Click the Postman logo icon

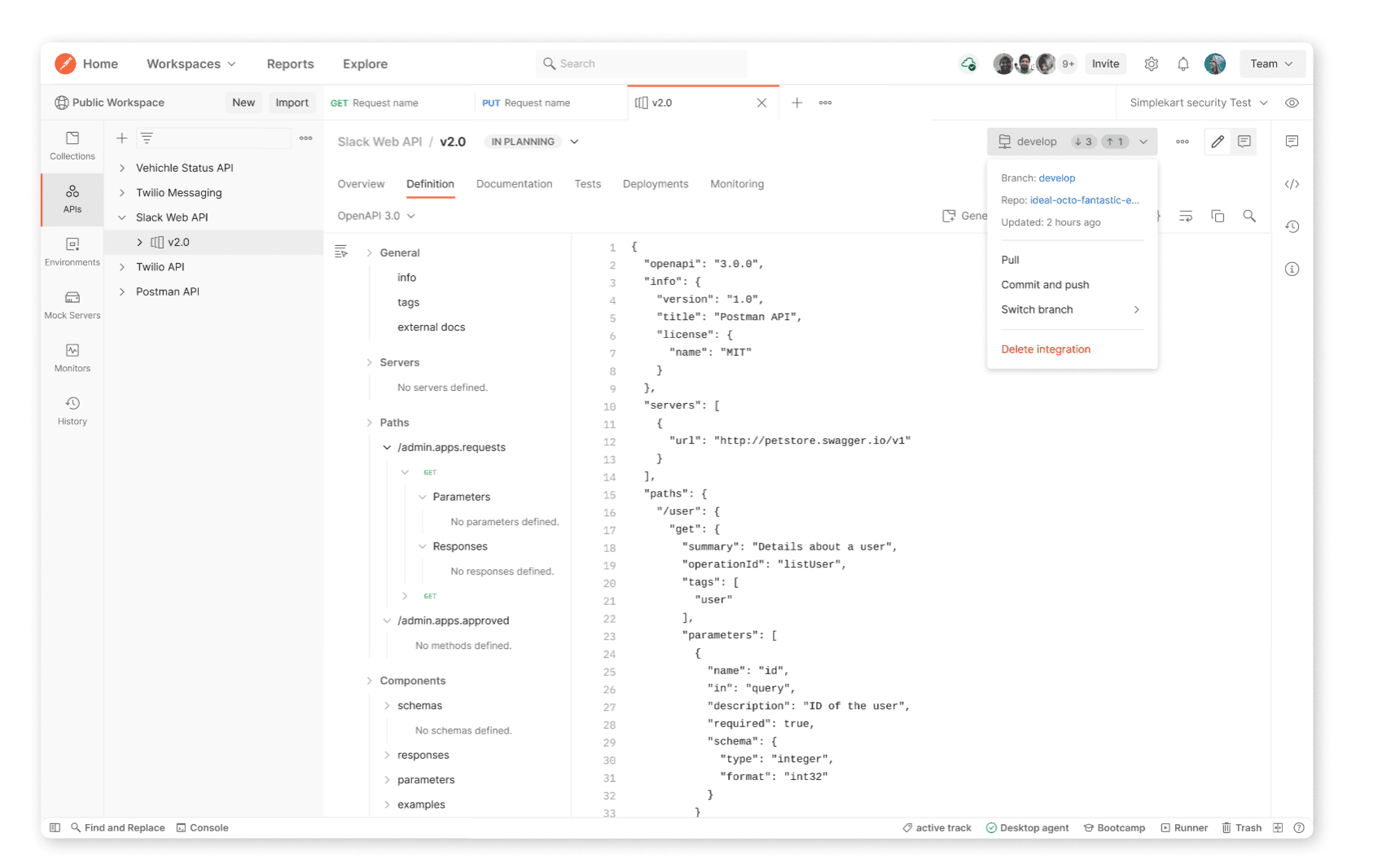[65, 64]
